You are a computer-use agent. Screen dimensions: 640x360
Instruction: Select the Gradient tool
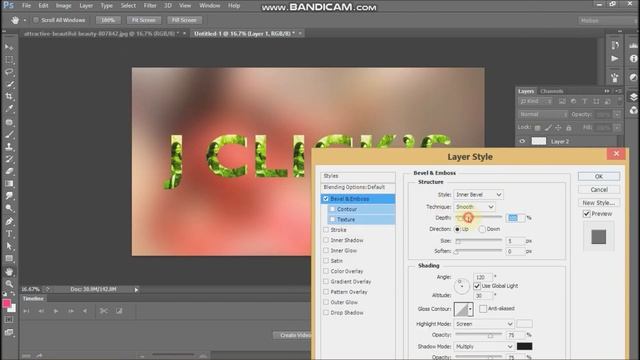pyautogui.click(x=9, y=184)
